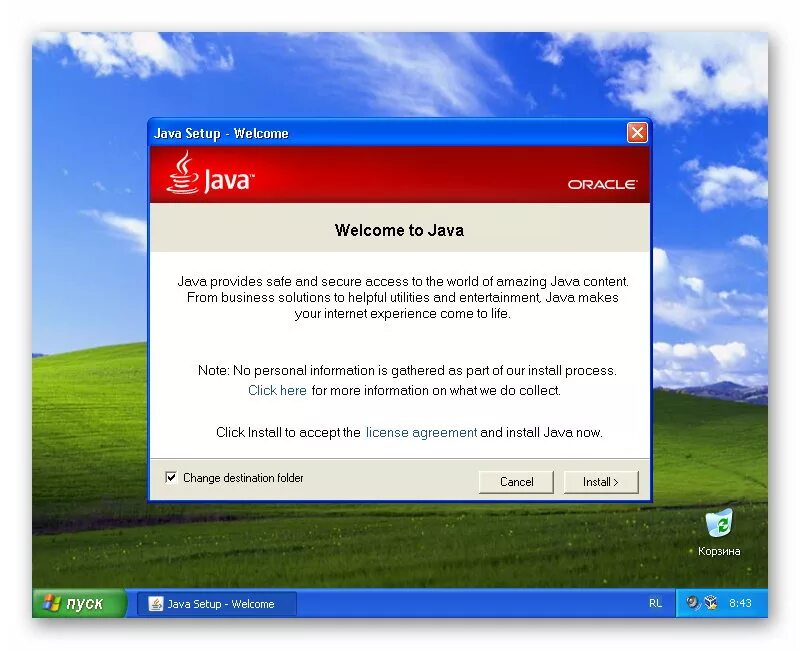
Task: Click the Oracle logo in banner
Action: (x=602, y=184)
